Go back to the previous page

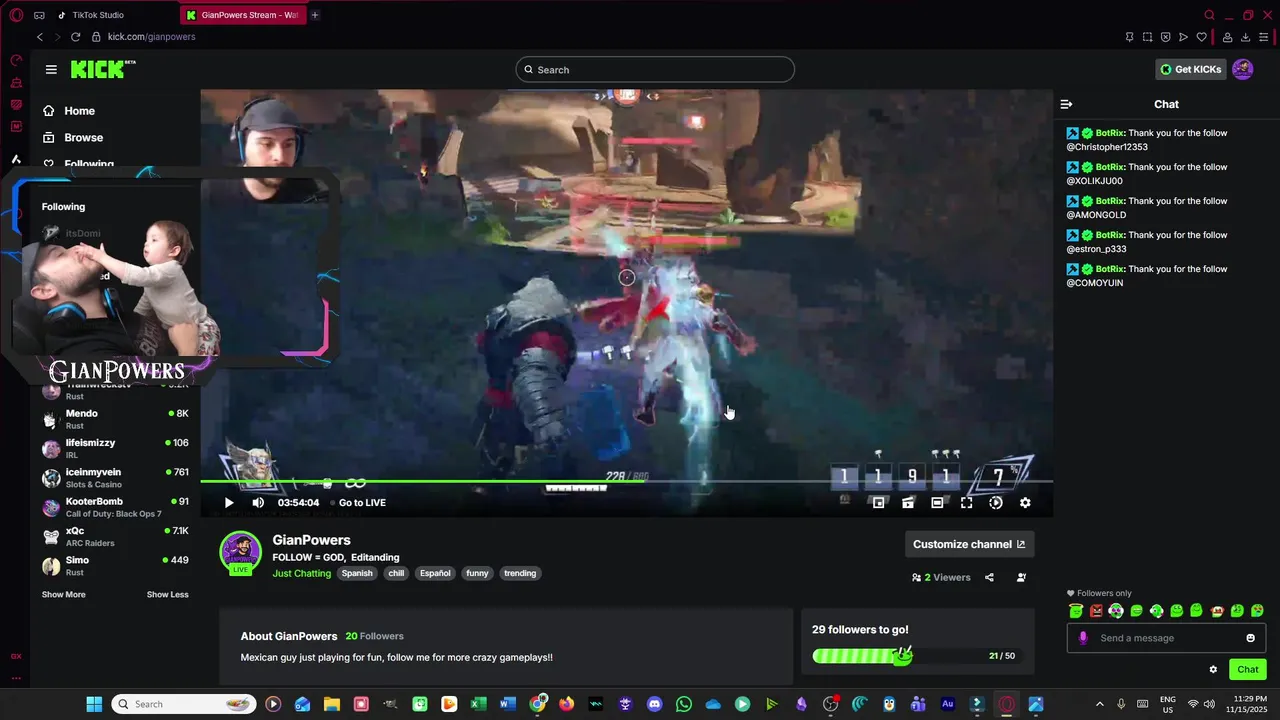tap(40, 37)
